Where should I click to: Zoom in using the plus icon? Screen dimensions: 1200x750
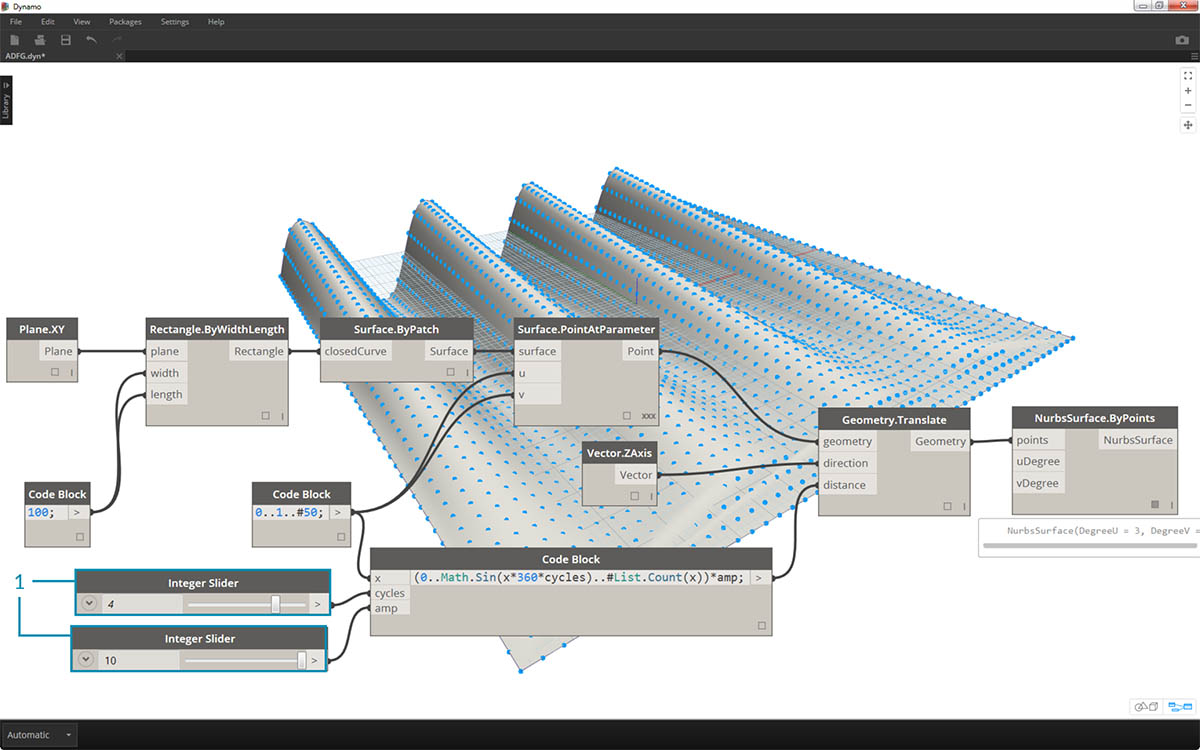pos(1188,90)
